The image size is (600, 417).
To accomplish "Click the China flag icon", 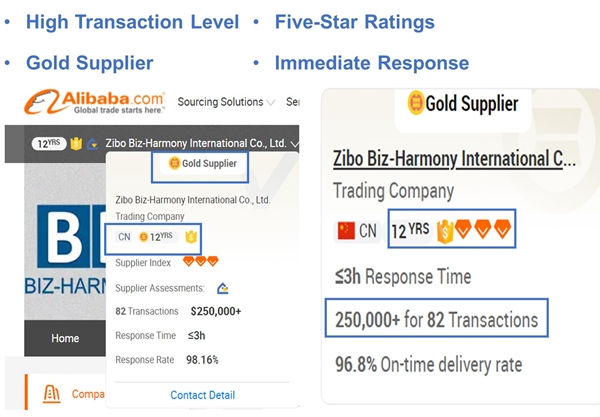I will (x=346, y=231).
